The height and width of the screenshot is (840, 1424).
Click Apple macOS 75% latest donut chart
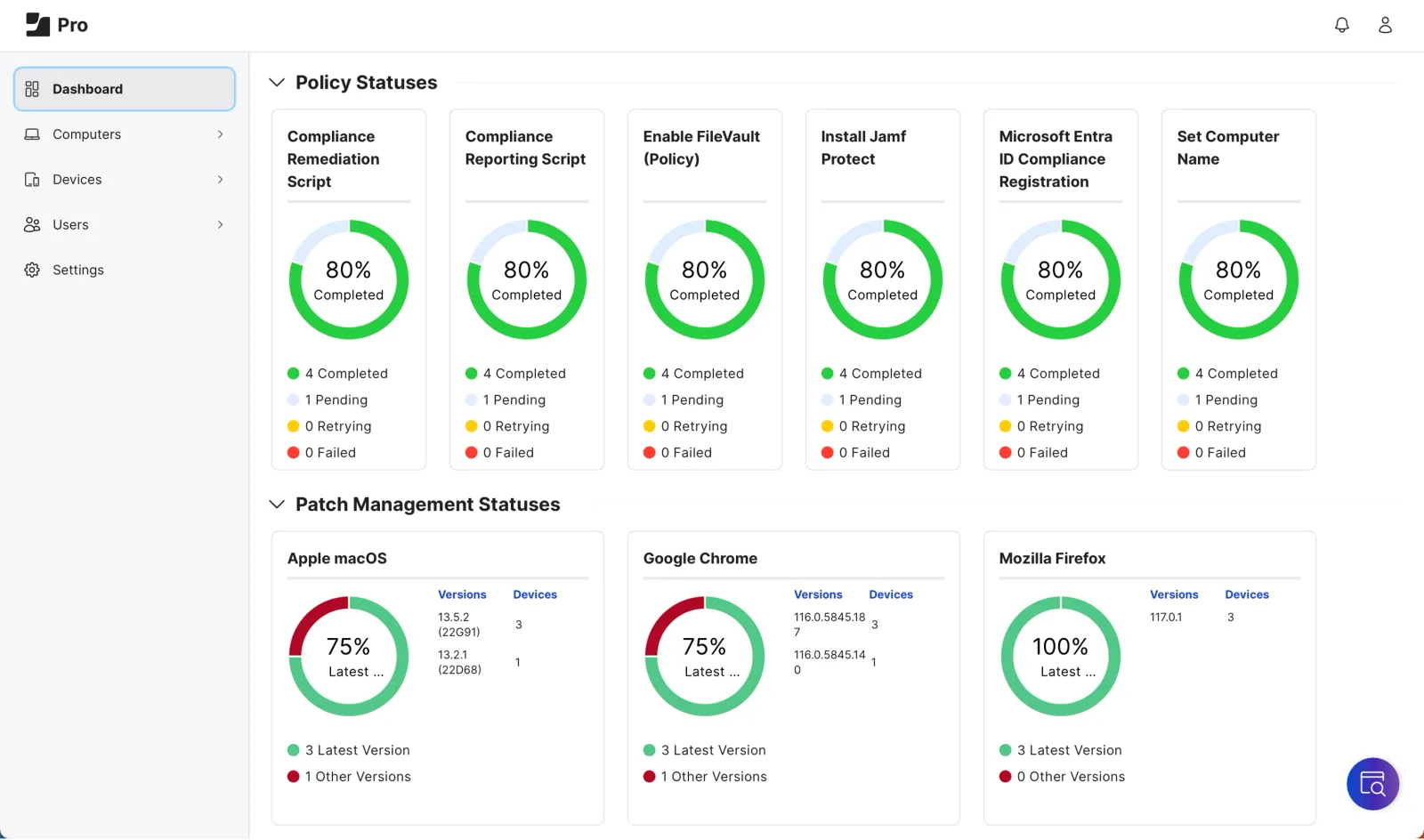click(349, 657)
